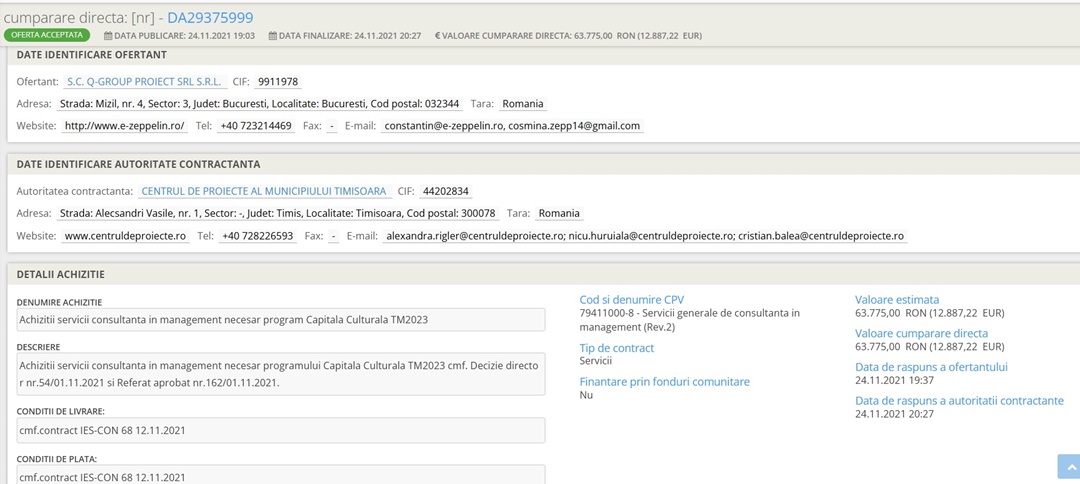1080x484 pixels.
Task: Click the Oferta Acceptata status badge
Action: (46, 35)
